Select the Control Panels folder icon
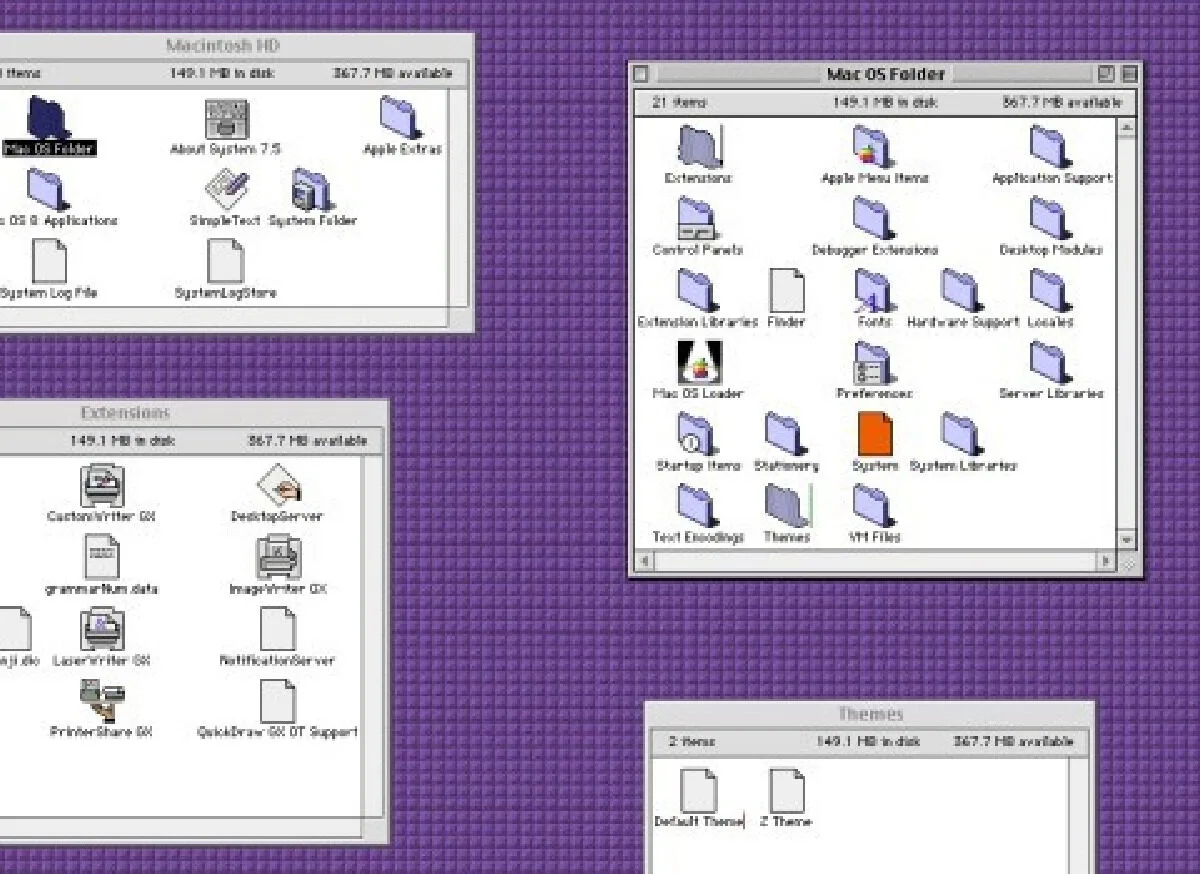This screenshot has height=874, width=1200. point(697,219)
